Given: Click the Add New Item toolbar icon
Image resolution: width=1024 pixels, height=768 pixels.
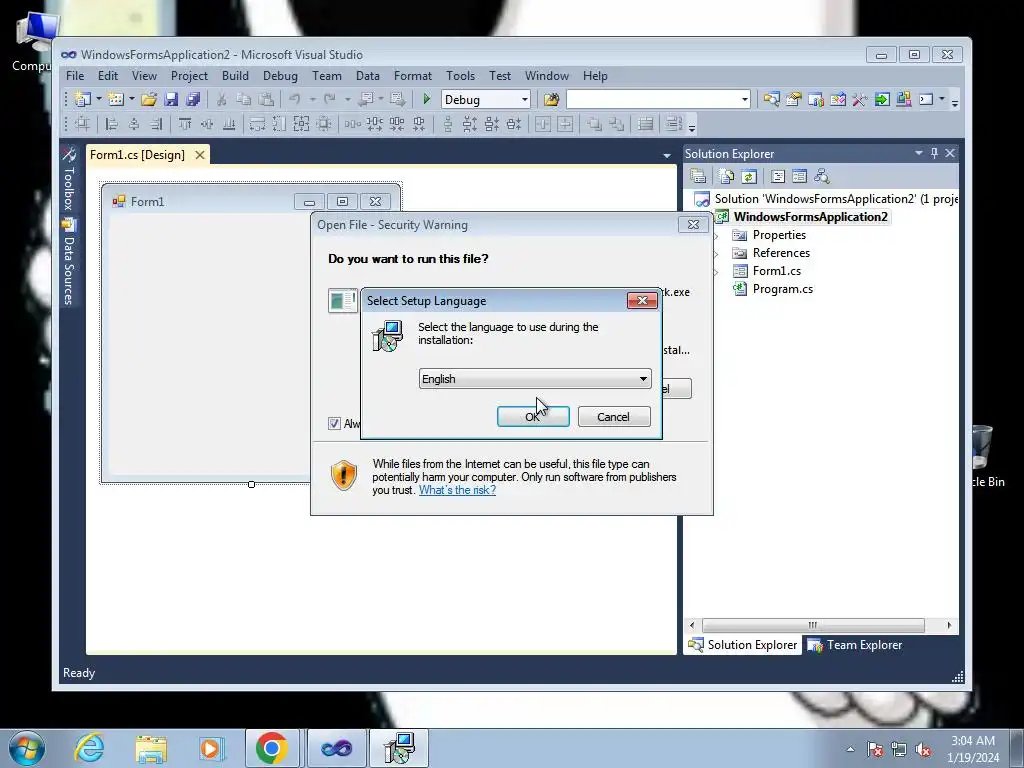Looking at the screenshot, I should point(116,99).
